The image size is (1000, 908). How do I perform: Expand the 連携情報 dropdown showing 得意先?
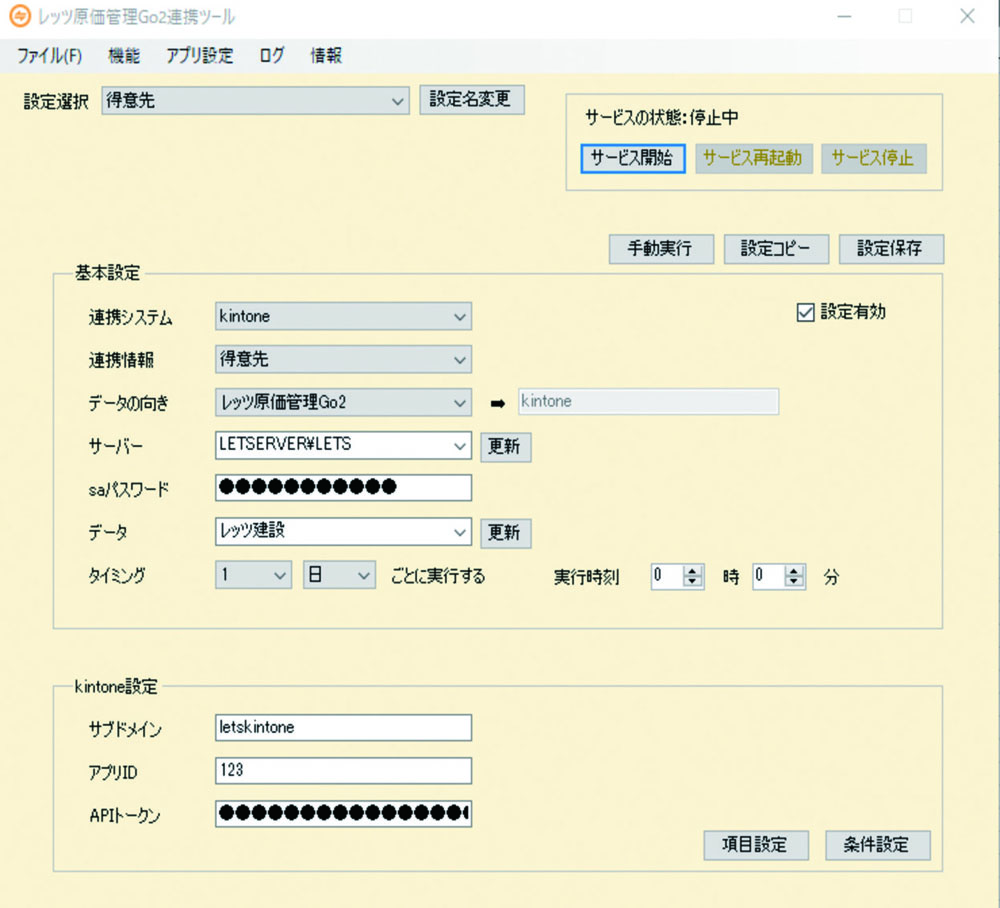click(343, 360)
